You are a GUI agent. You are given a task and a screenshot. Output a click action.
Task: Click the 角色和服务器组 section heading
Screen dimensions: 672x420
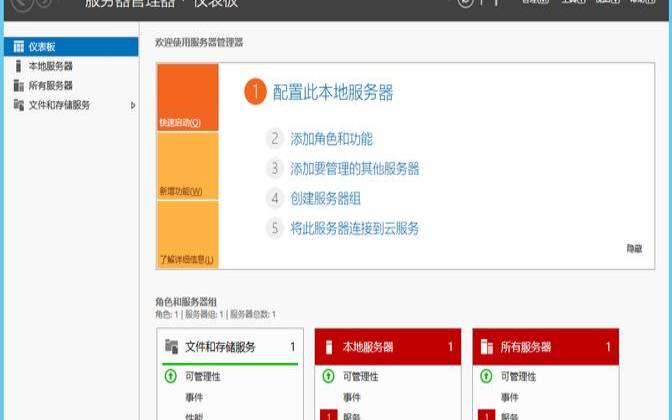tap(186, 302)
